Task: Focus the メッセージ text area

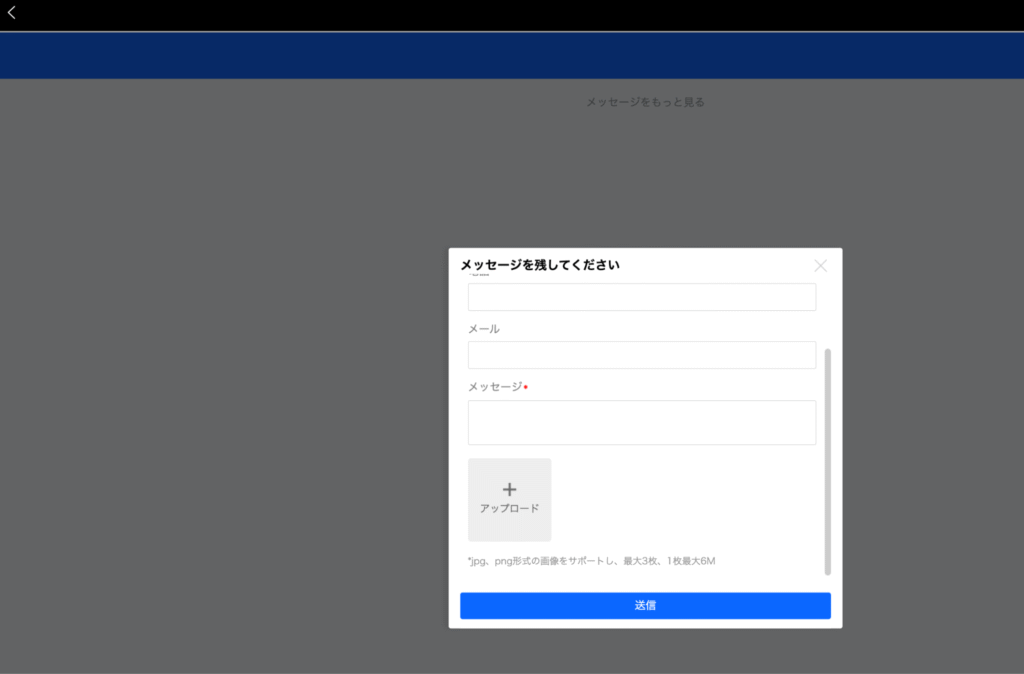Action: 641,423
